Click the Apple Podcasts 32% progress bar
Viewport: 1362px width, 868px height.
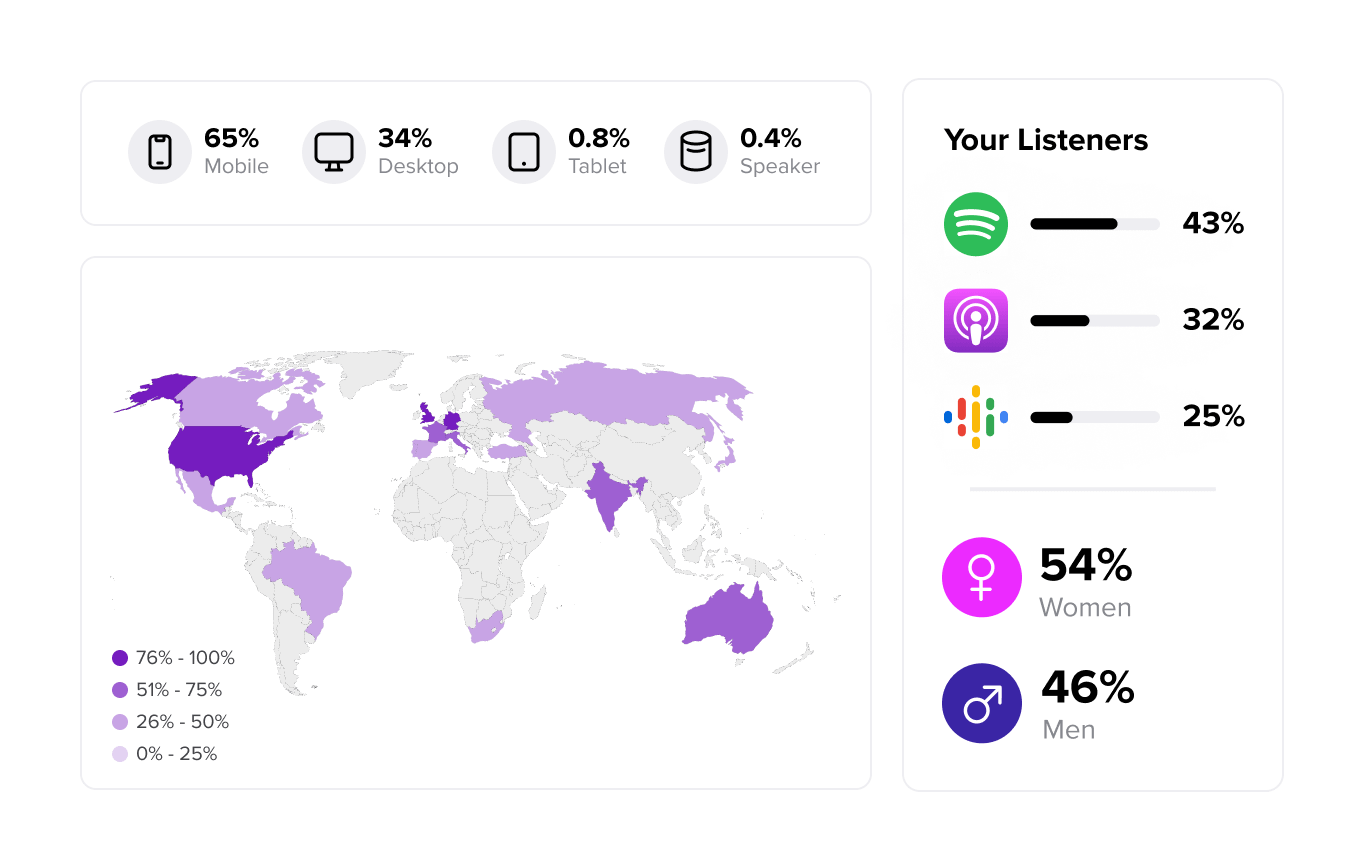coord(1095,321)
